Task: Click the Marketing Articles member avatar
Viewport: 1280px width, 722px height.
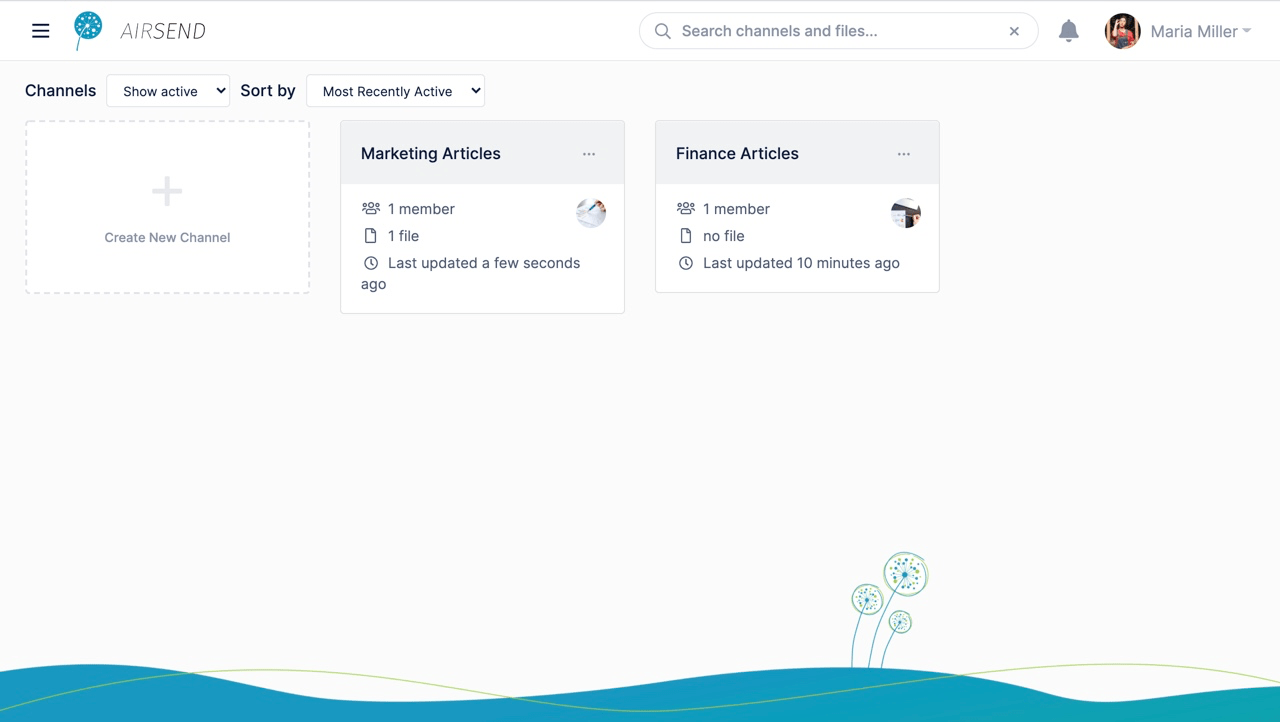Action: tap(591, 213)
